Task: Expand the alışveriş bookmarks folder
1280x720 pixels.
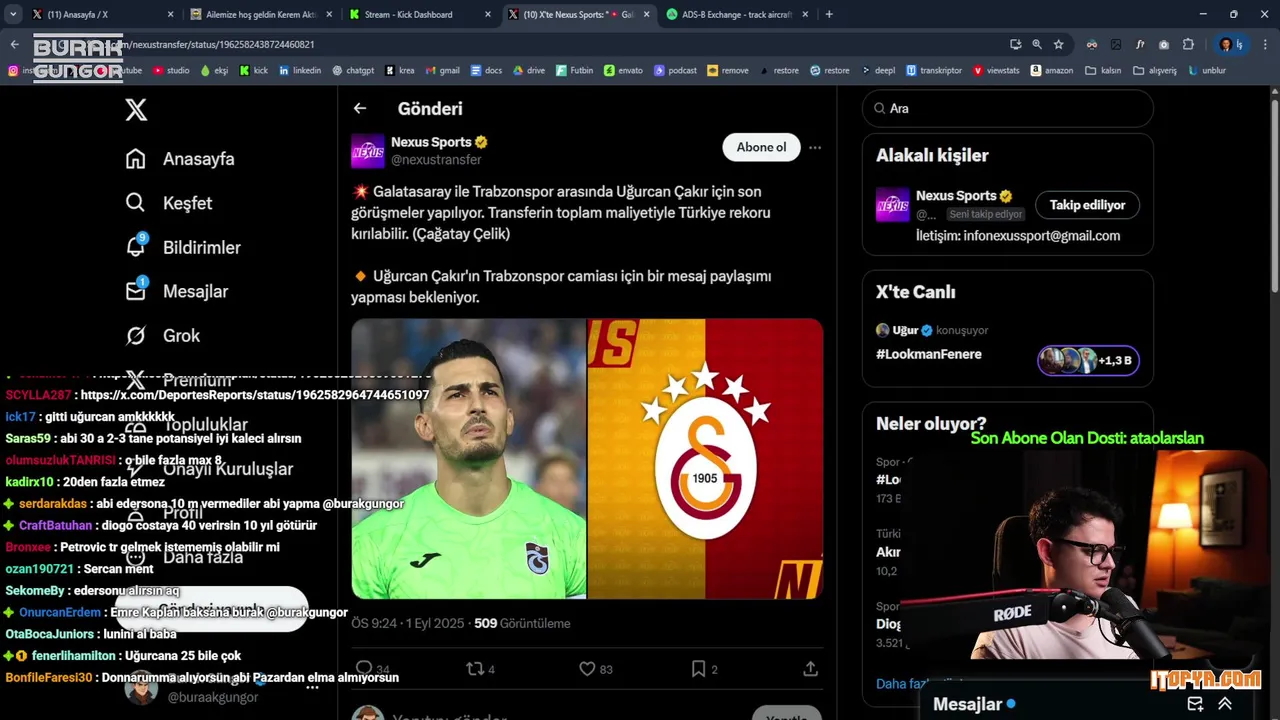Action: pos(1155,71)
